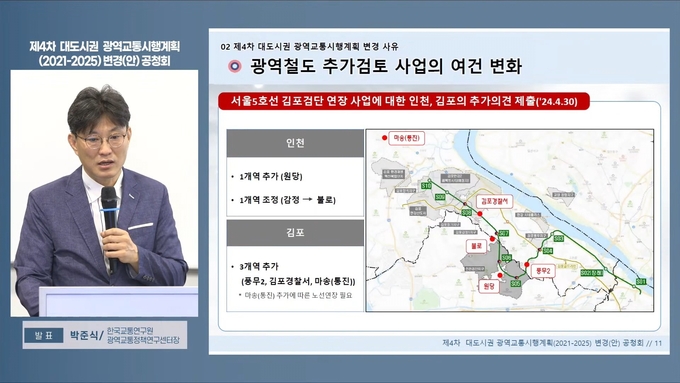
Task: Click the section label '02 제4차 대도시권 광역교통시행계획 변경 사유'
Action: [309, 46]
